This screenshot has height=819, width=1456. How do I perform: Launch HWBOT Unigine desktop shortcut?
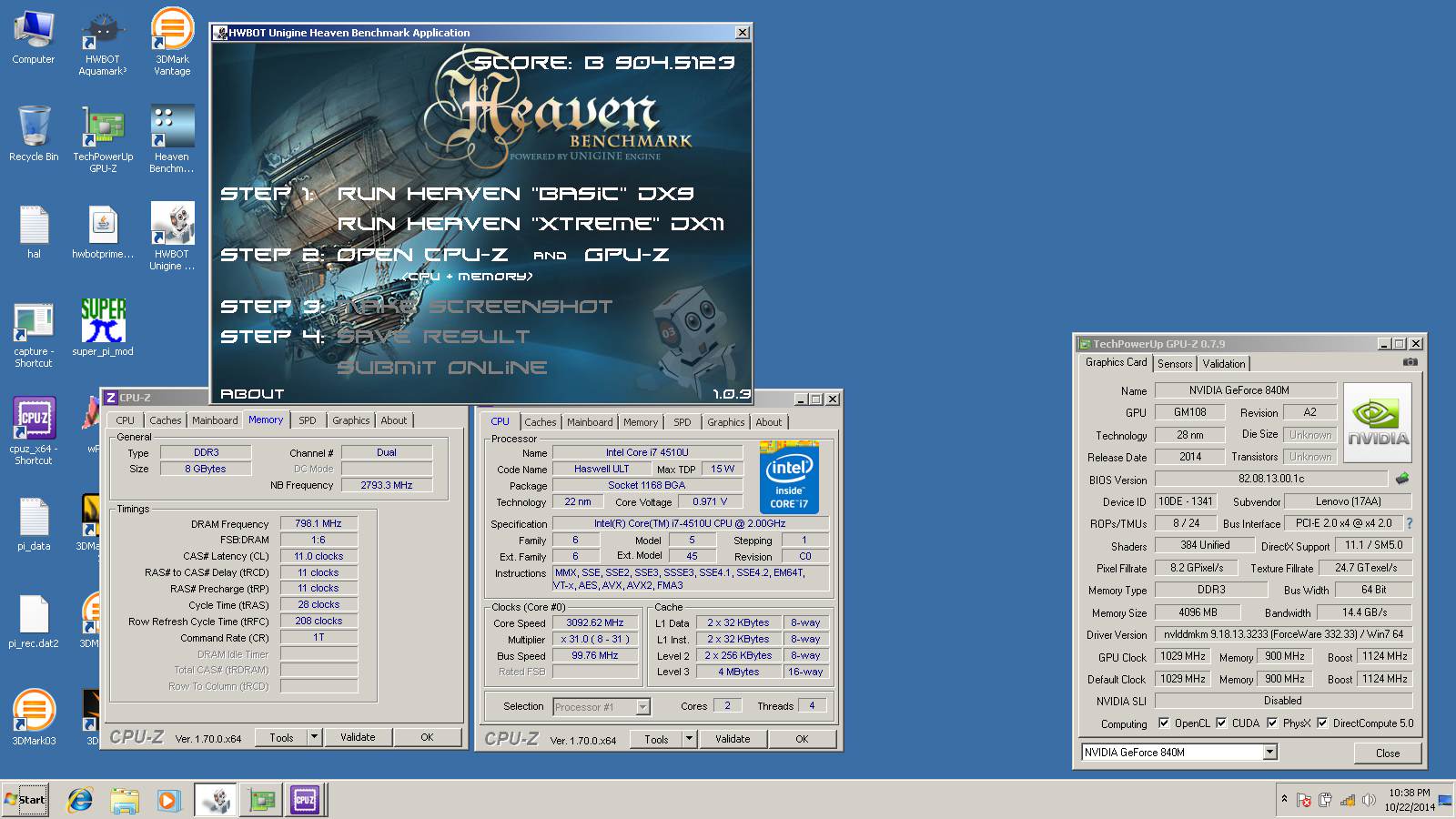pyautogui.click(x=172, y=237)
